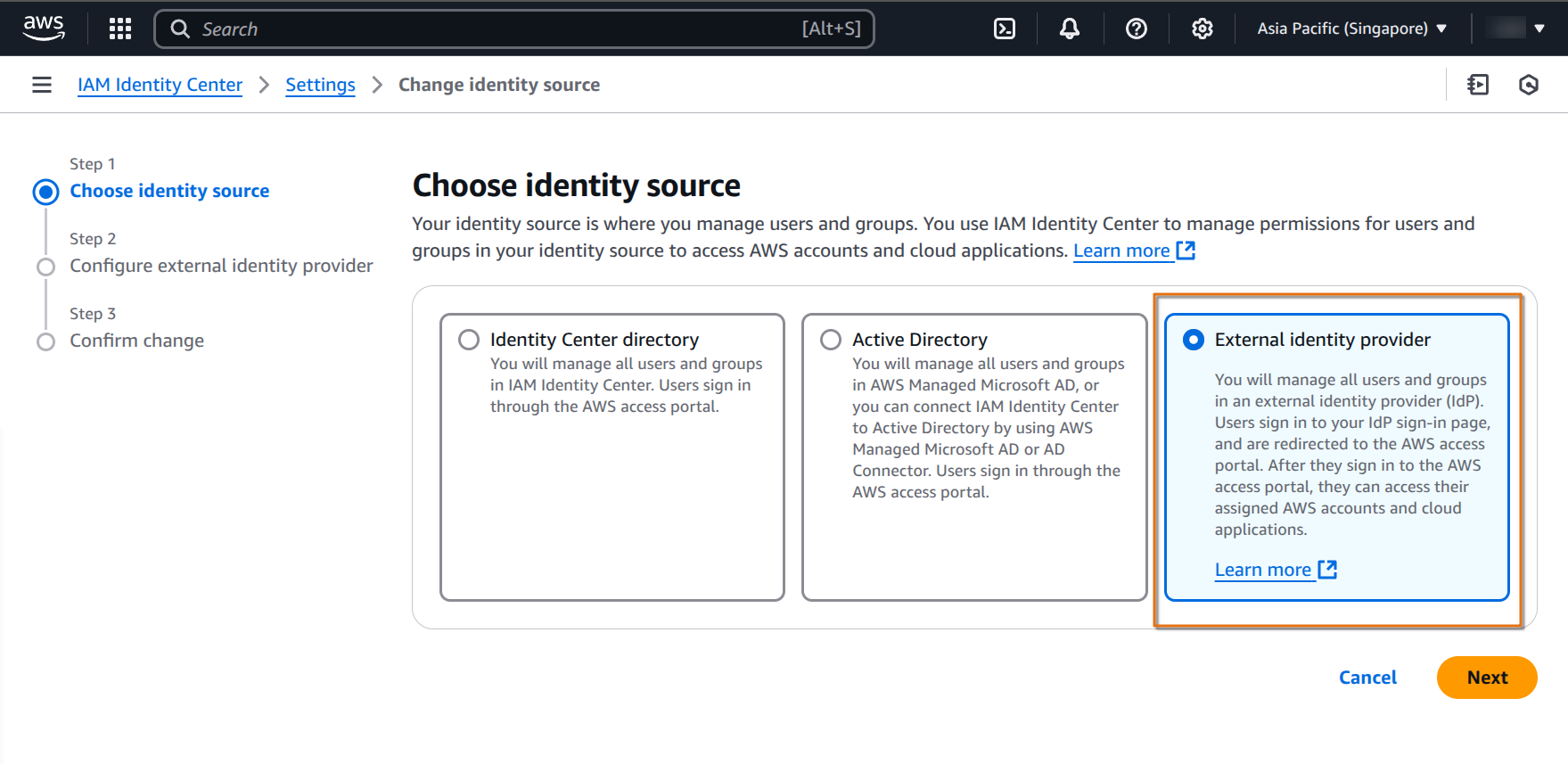This screenshot has height=764, width=1568.
Task: Focus the AWS search field
Action: pos(514,29)
